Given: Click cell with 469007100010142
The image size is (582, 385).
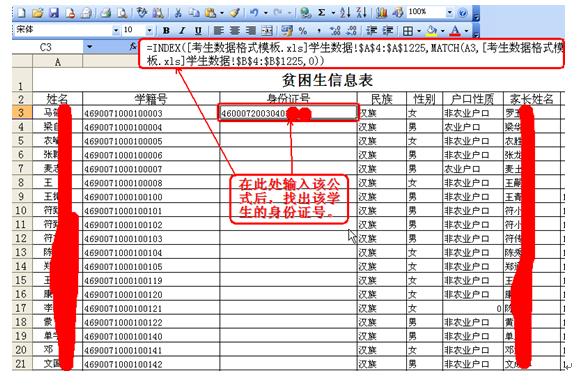Looking at the screenshot, I should [x=151, y=364].
